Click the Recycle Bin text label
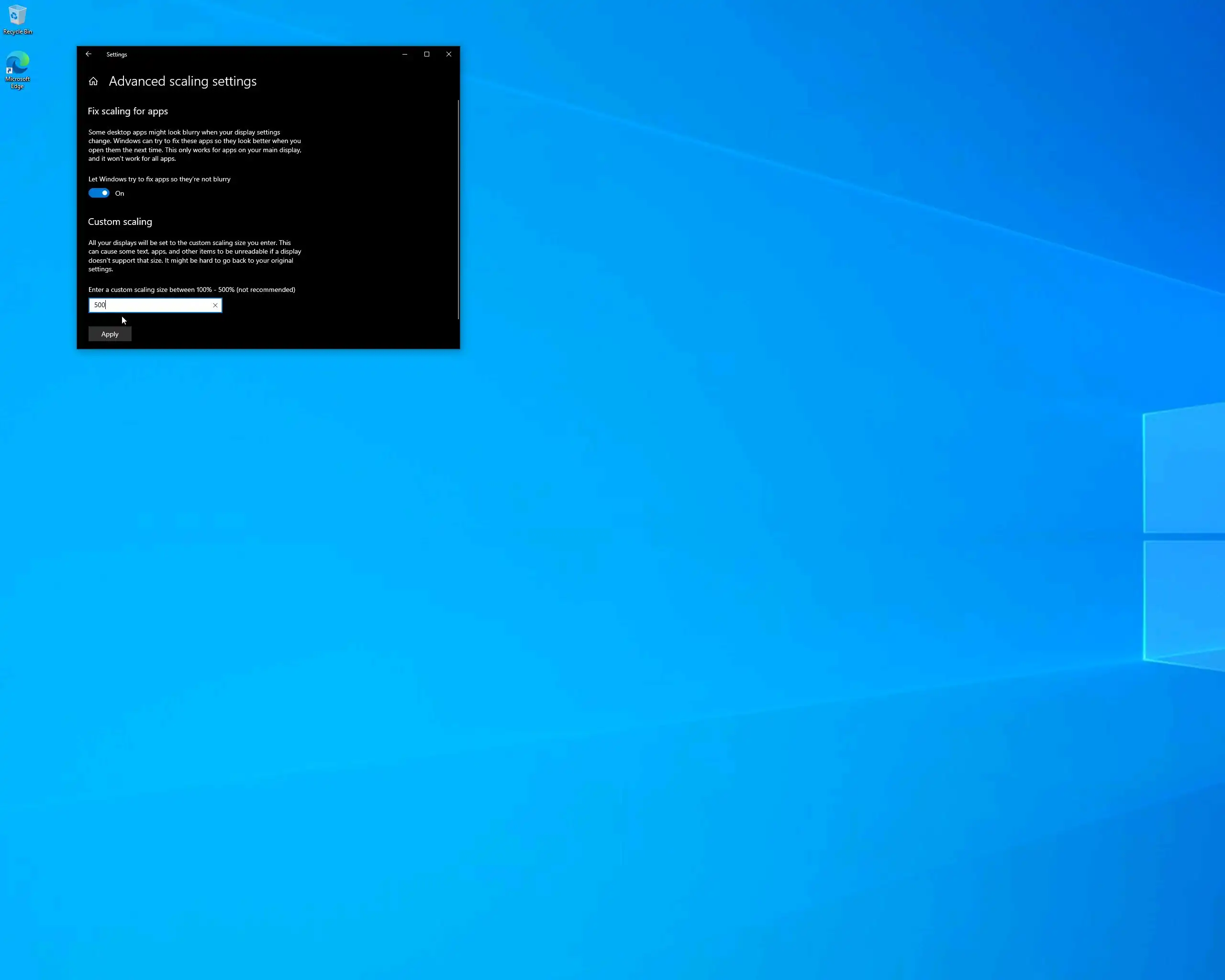 (x=18, y=32)
